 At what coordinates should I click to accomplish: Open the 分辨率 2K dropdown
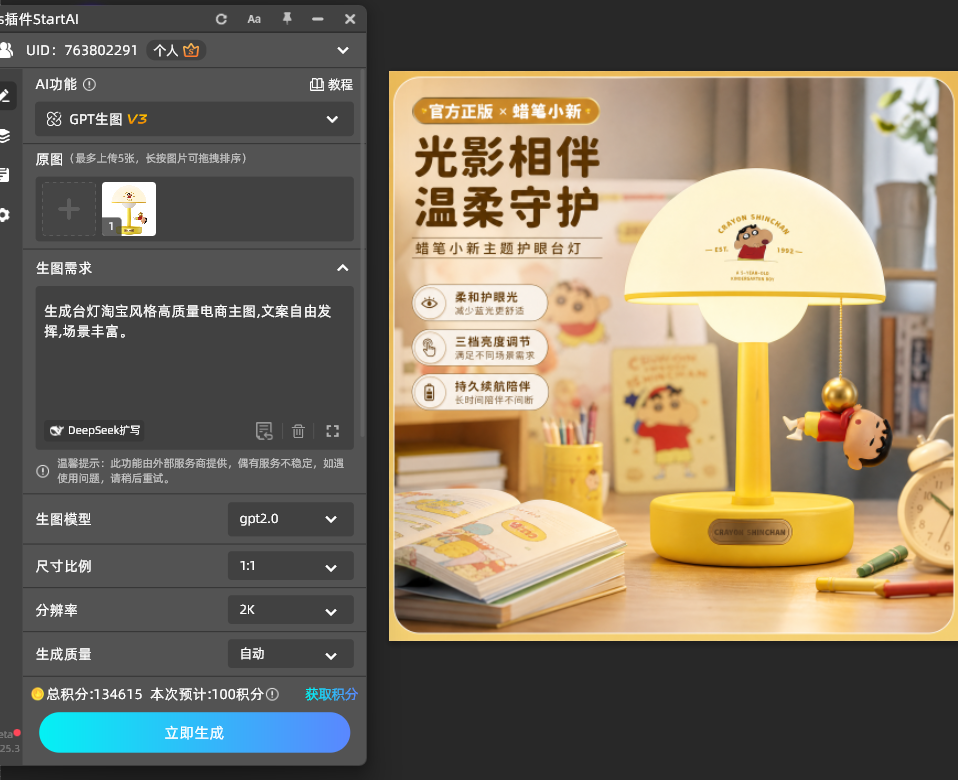coord(291,610)
